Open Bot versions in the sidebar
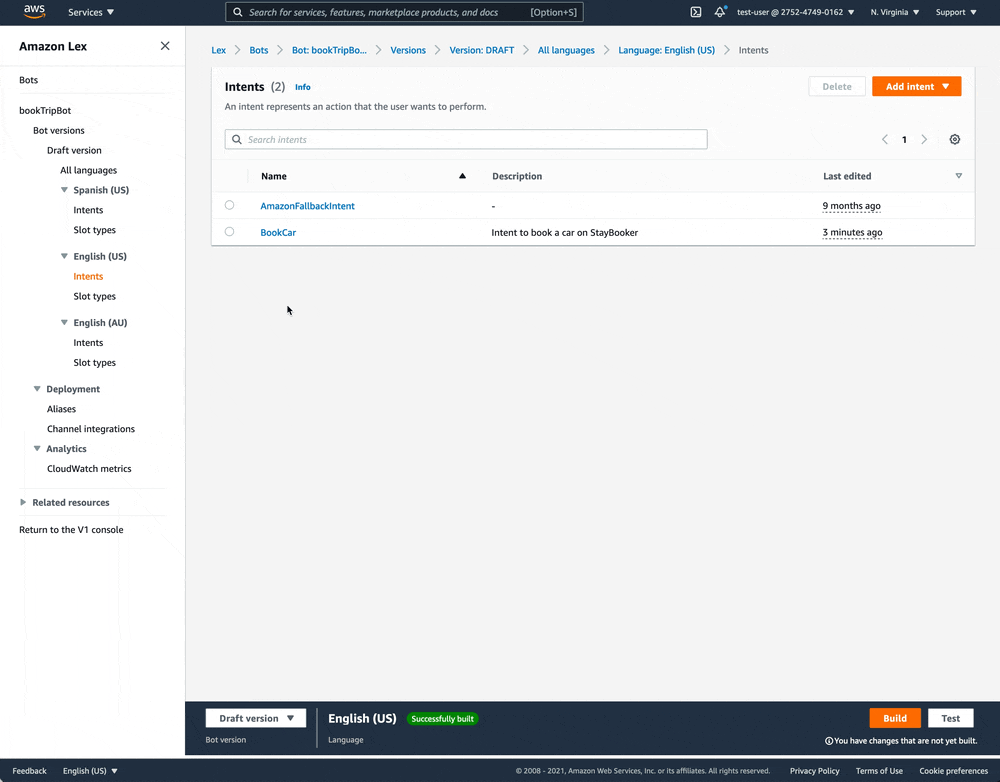Image resolution: width=1000 pixels, height=782 pixels. pyautogui.click(x=59, y=130)
